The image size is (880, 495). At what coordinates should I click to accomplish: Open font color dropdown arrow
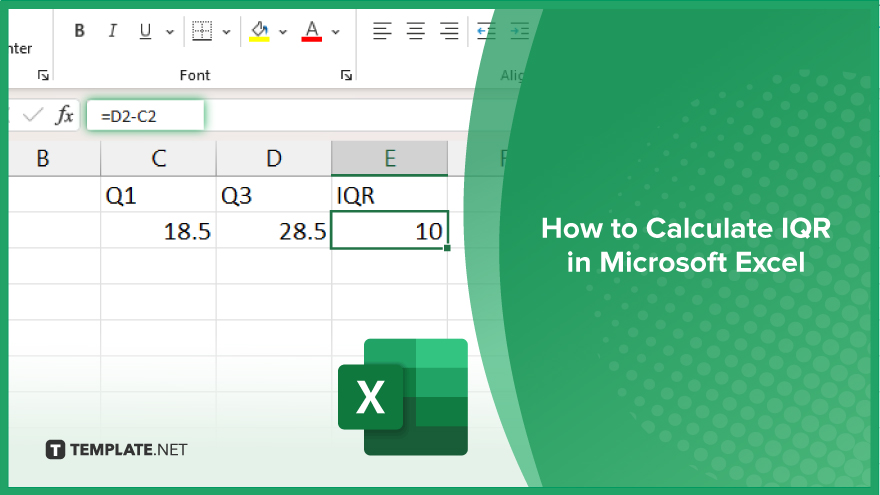tap(336, 32)
